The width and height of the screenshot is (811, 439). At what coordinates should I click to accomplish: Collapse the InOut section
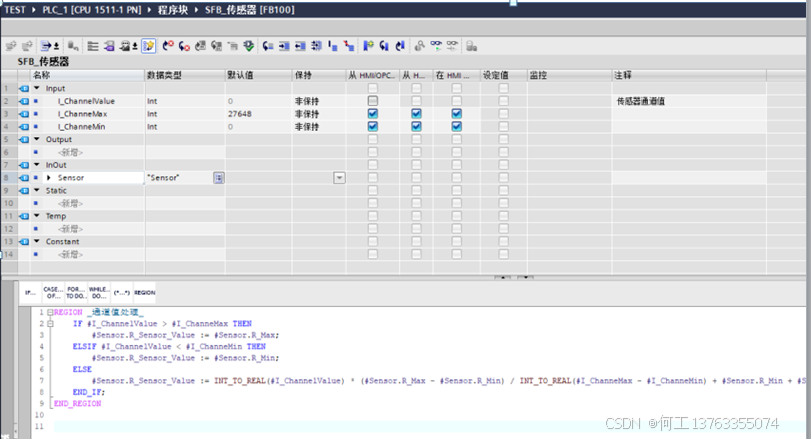tap(37, 165)
